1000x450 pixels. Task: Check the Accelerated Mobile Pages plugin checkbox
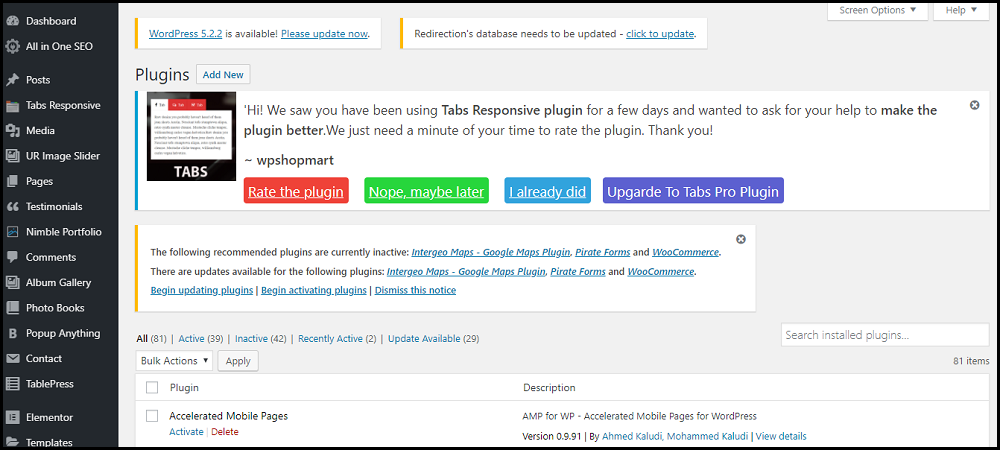pyautogui.click(x=152, y=416)
